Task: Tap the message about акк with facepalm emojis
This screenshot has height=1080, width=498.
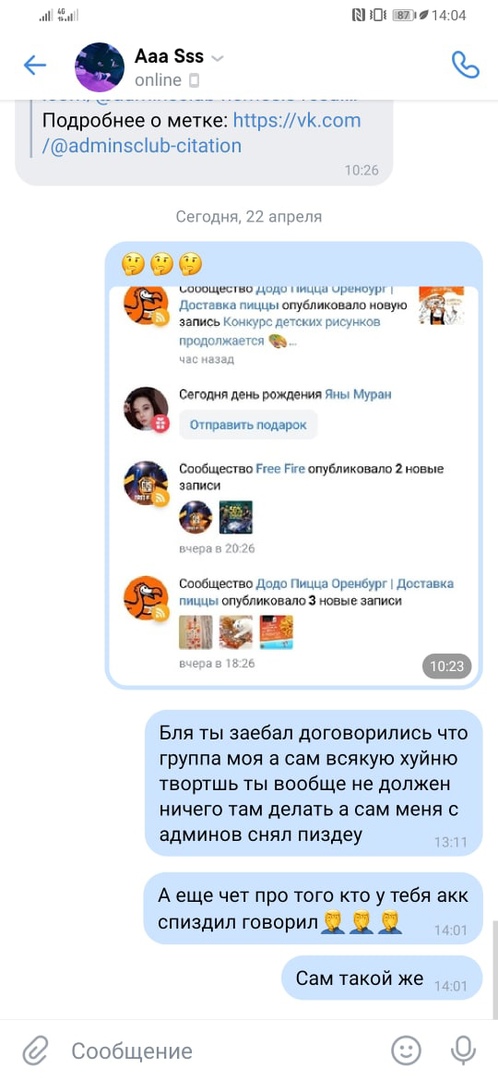Action: tap(313, 908)
